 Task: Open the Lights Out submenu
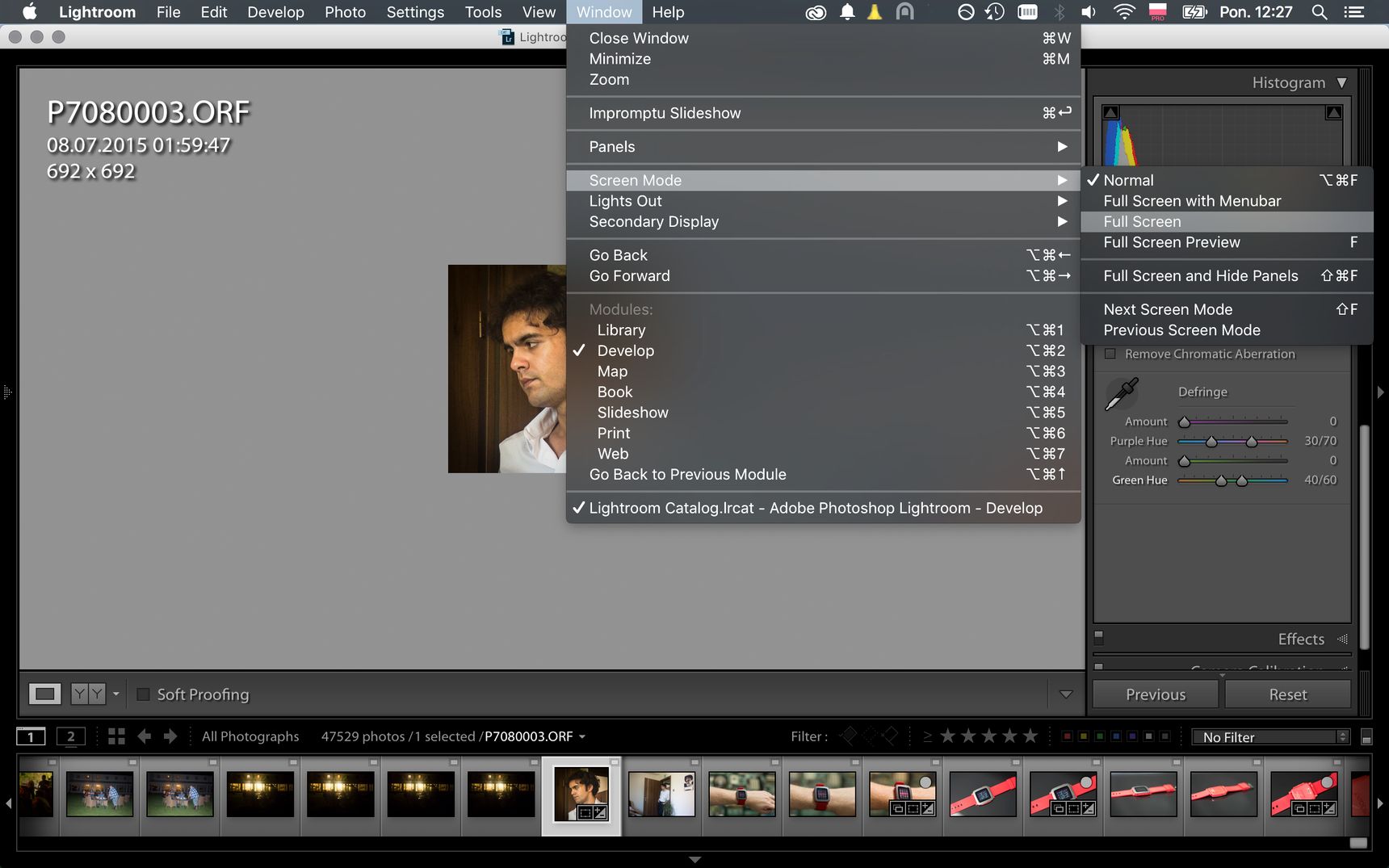coord(824,200)
